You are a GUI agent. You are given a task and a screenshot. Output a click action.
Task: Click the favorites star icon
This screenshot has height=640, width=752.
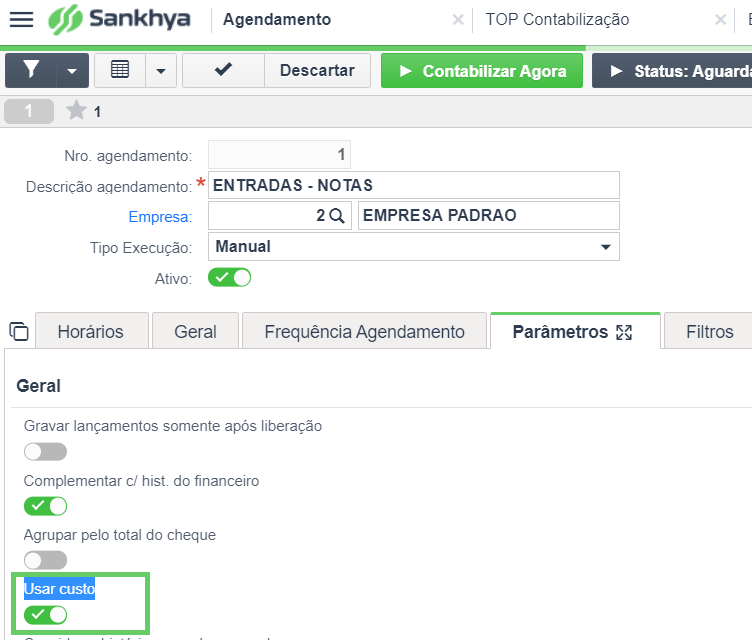click(x=76, y=111)
